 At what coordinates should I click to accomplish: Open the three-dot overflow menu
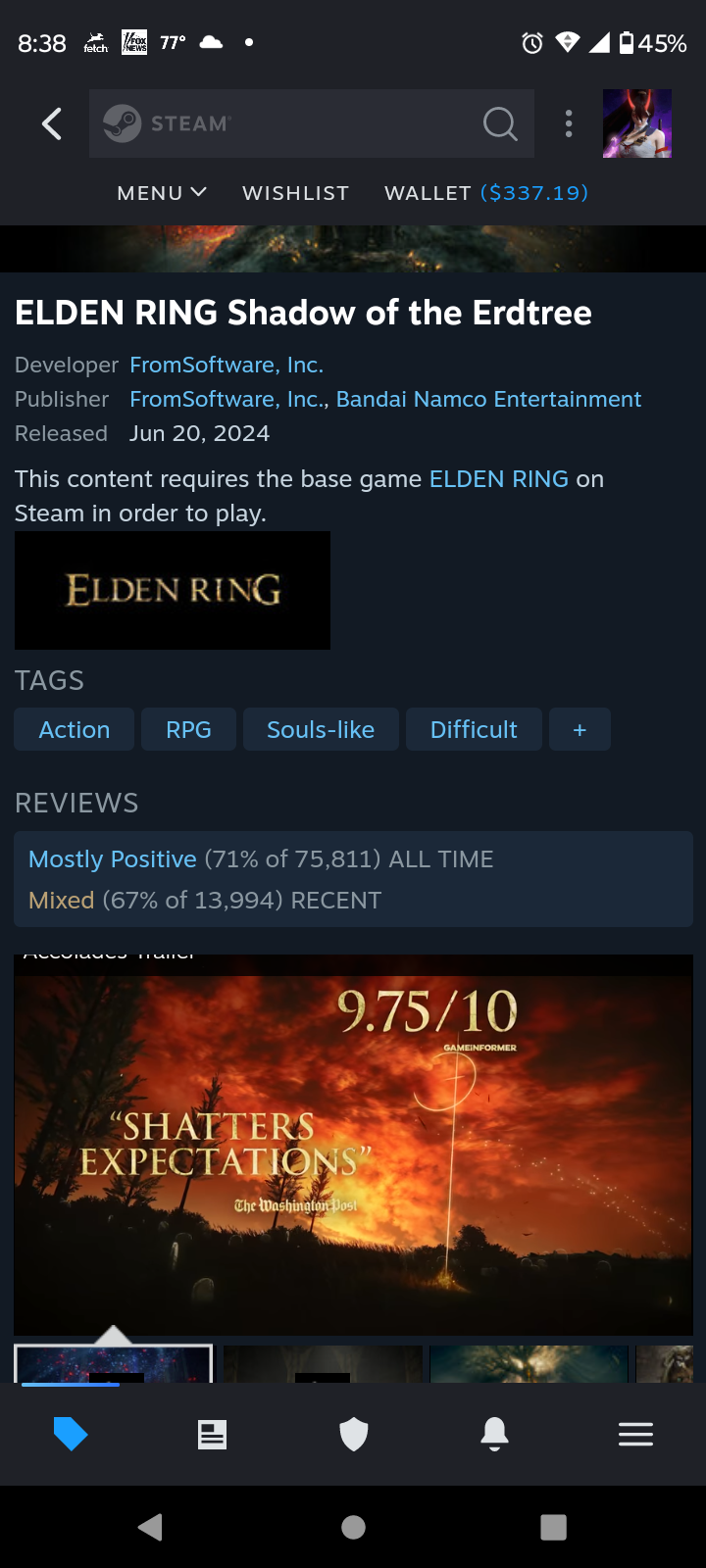pyautogui.click(x=569, y=123)
